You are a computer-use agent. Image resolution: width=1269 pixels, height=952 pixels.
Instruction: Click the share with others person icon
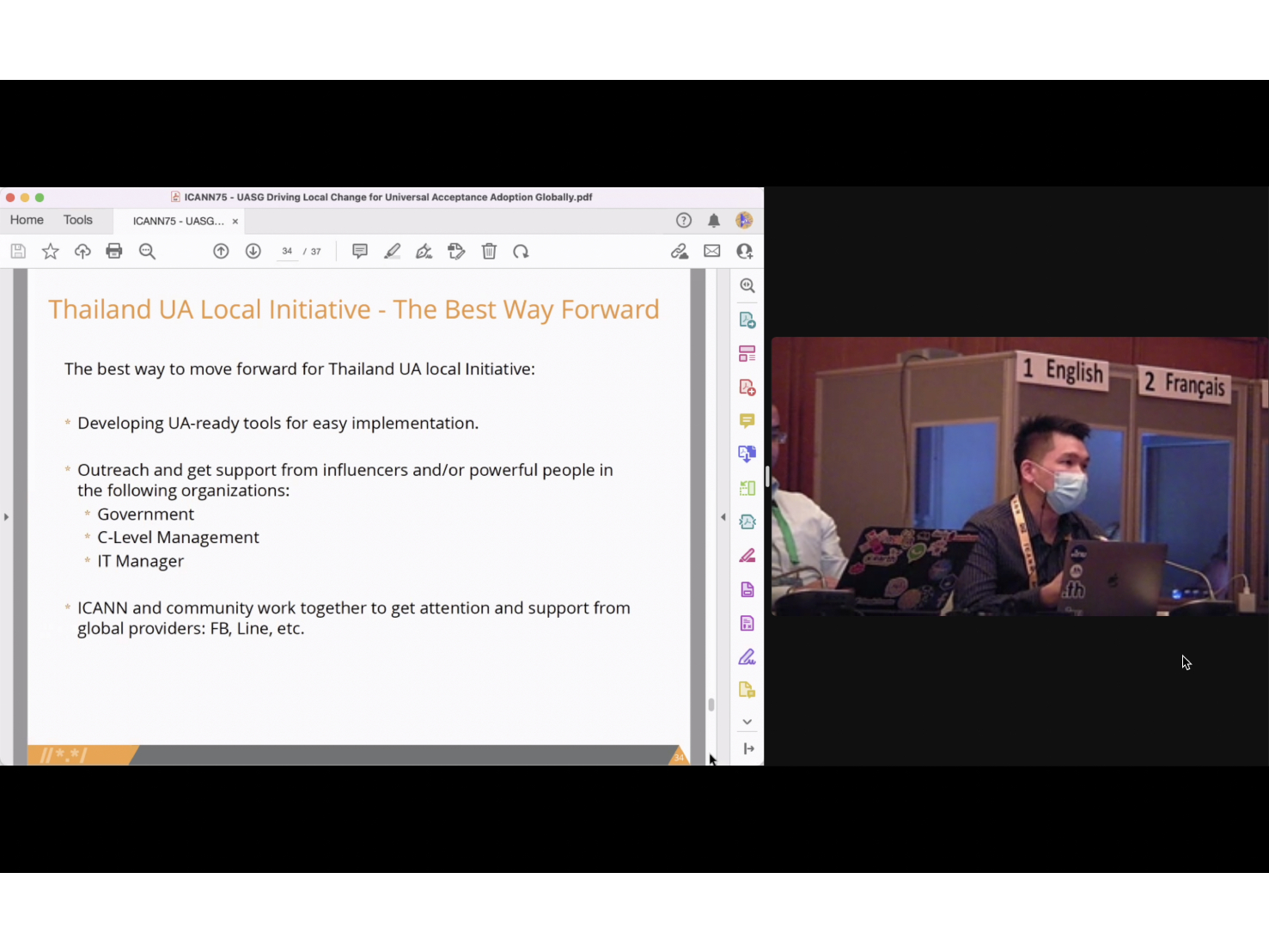coord(745,251)
